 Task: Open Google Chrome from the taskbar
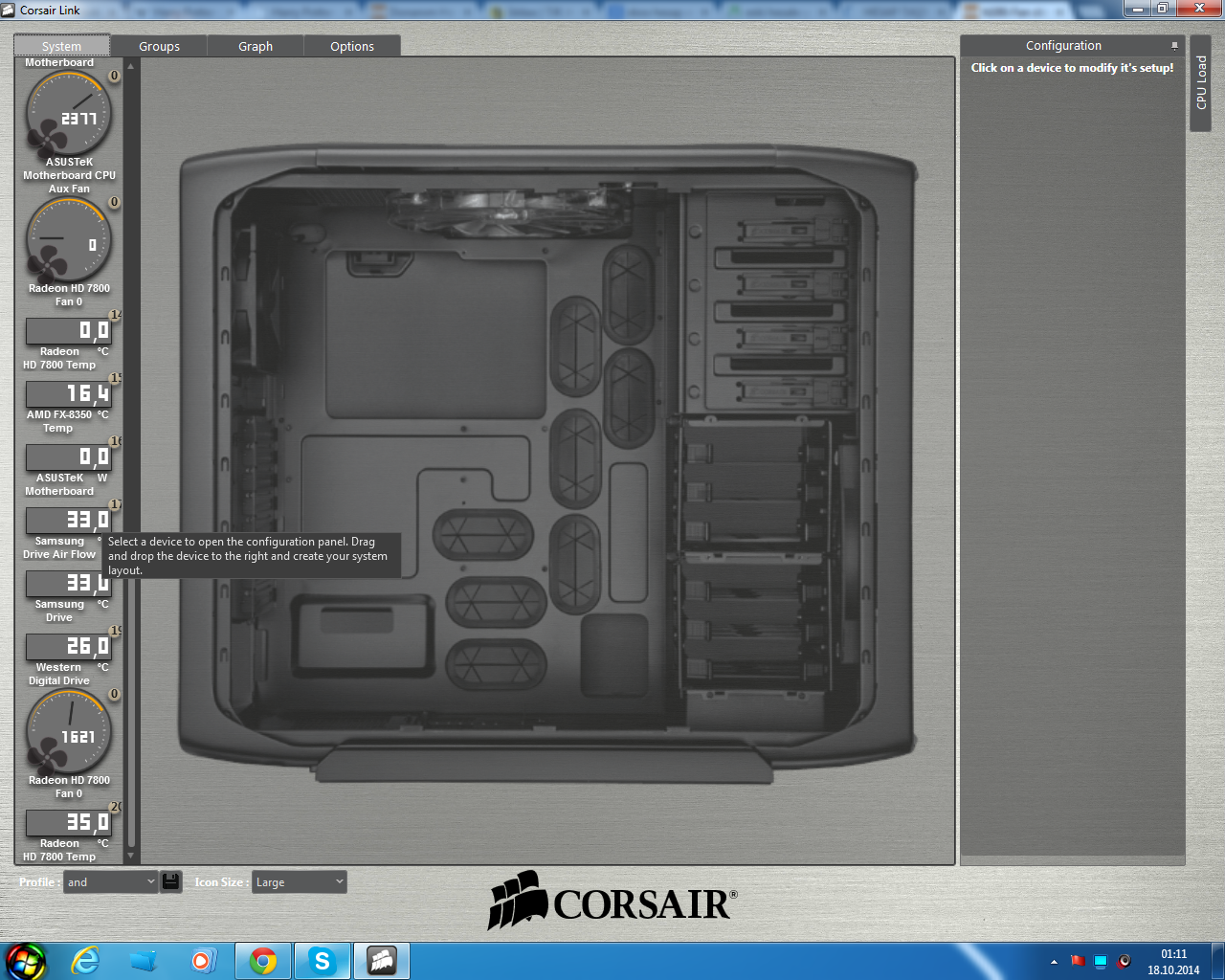pos(263,961)
